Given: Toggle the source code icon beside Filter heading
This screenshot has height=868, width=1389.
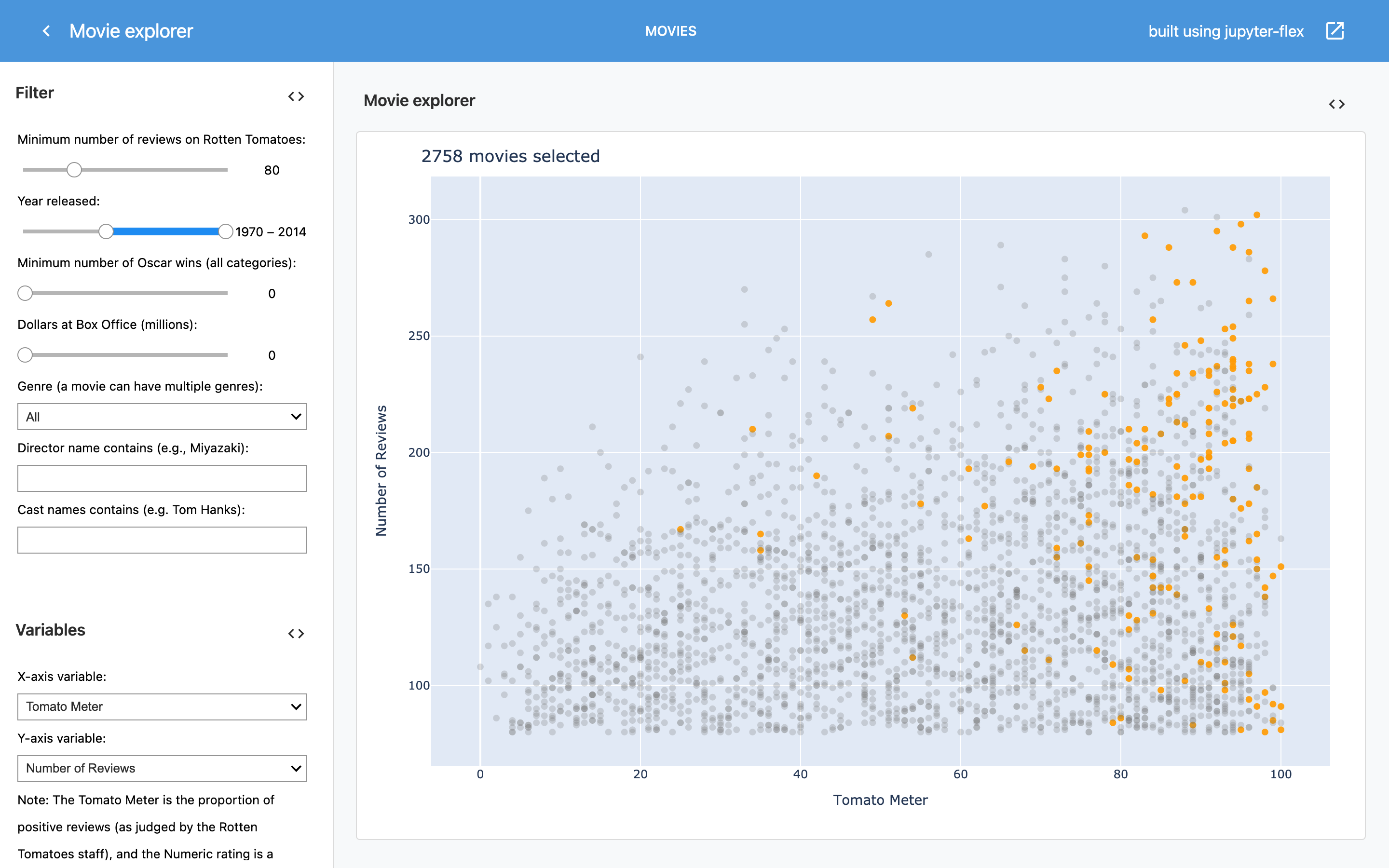Looking at the screenshot, I should coord(296,96).
